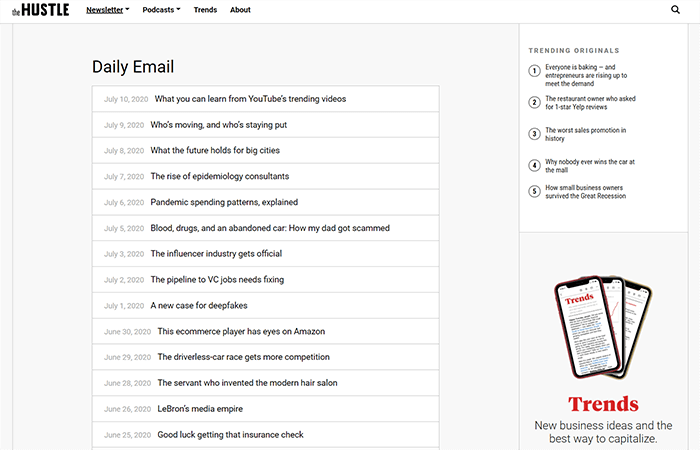Open "Pandemic spending patterns, explained" email
Screen dimensions: 700x450
(224, 202)
